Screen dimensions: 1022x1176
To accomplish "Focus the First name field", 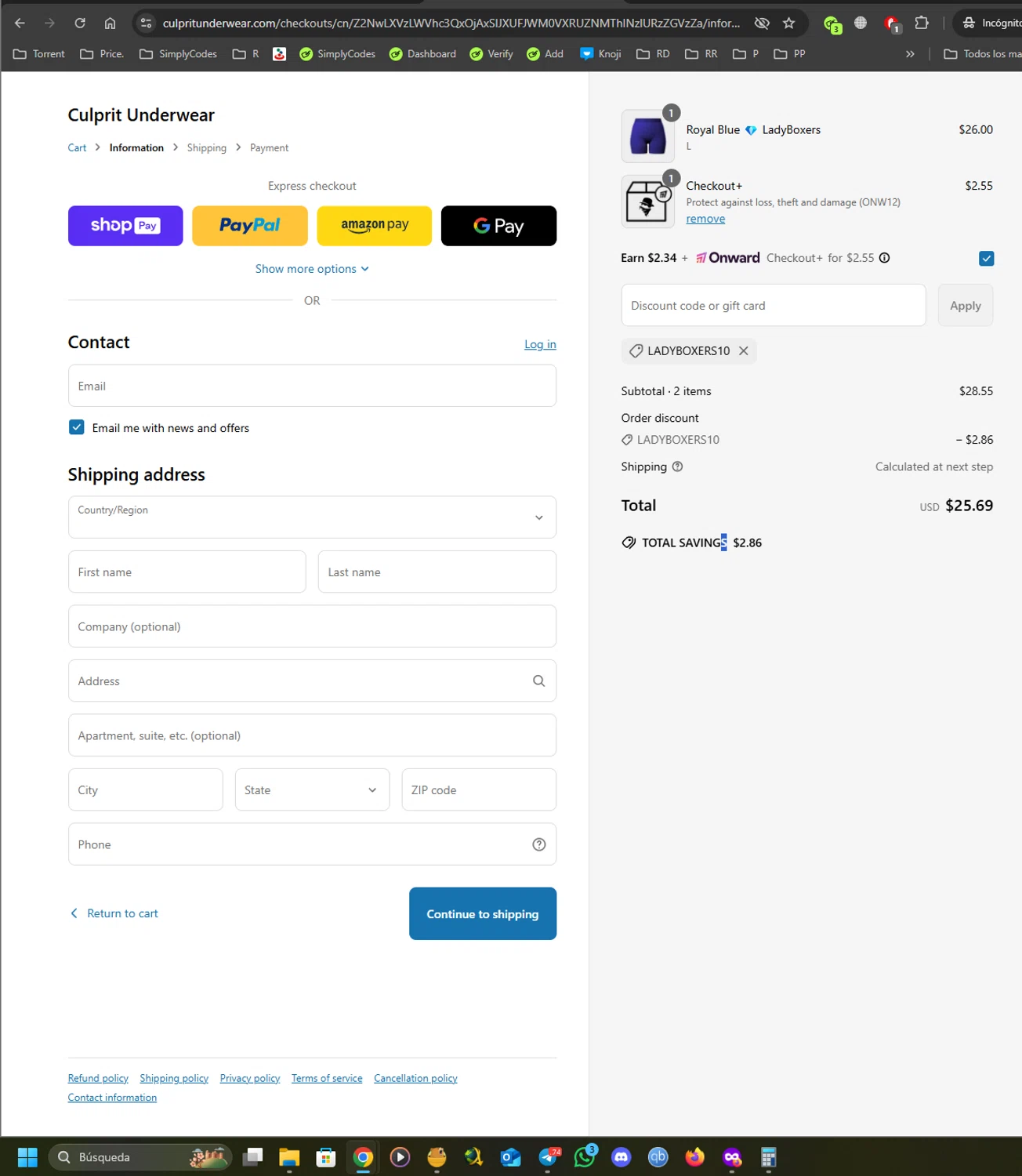I will pos(187,572).
